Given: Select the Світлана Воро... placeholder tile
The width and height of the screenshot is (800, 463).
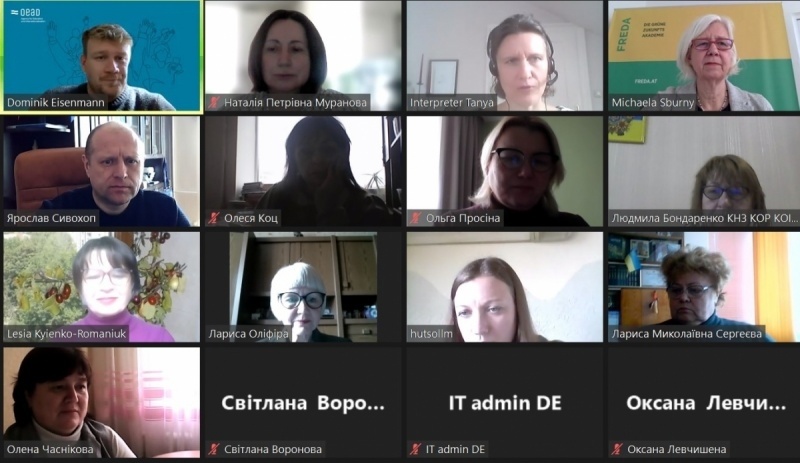Looking at the screenshot, I should click(x=303, y=403).
